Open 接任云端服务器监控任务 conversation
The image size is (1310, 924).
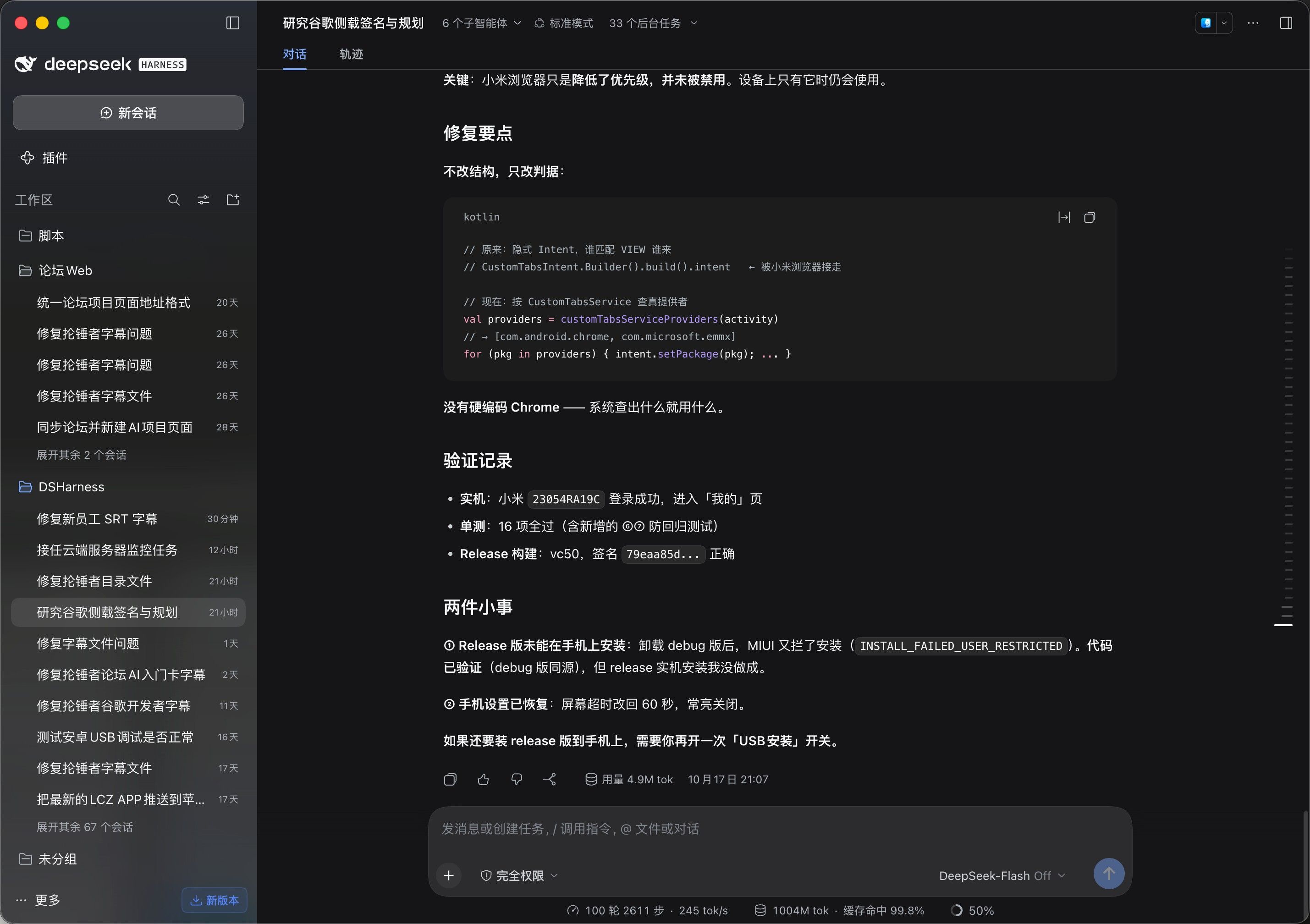pyautogui.click(x=128, y=550)
